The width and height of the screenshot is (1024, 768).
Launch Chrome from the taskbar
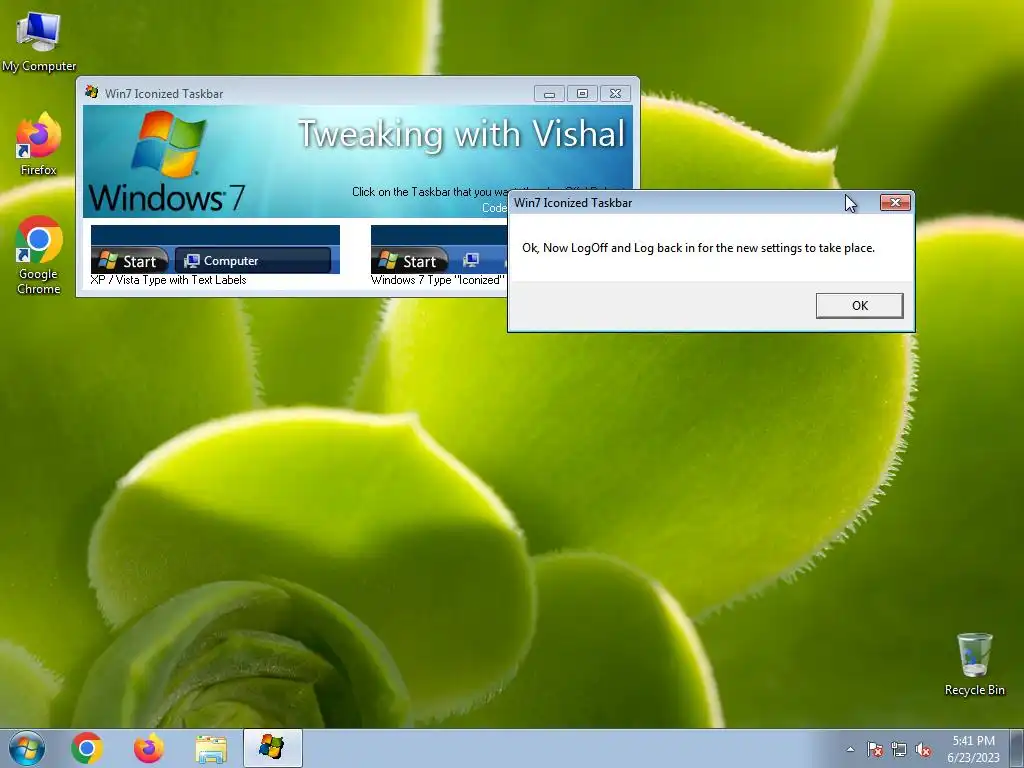tap(87, 748)
